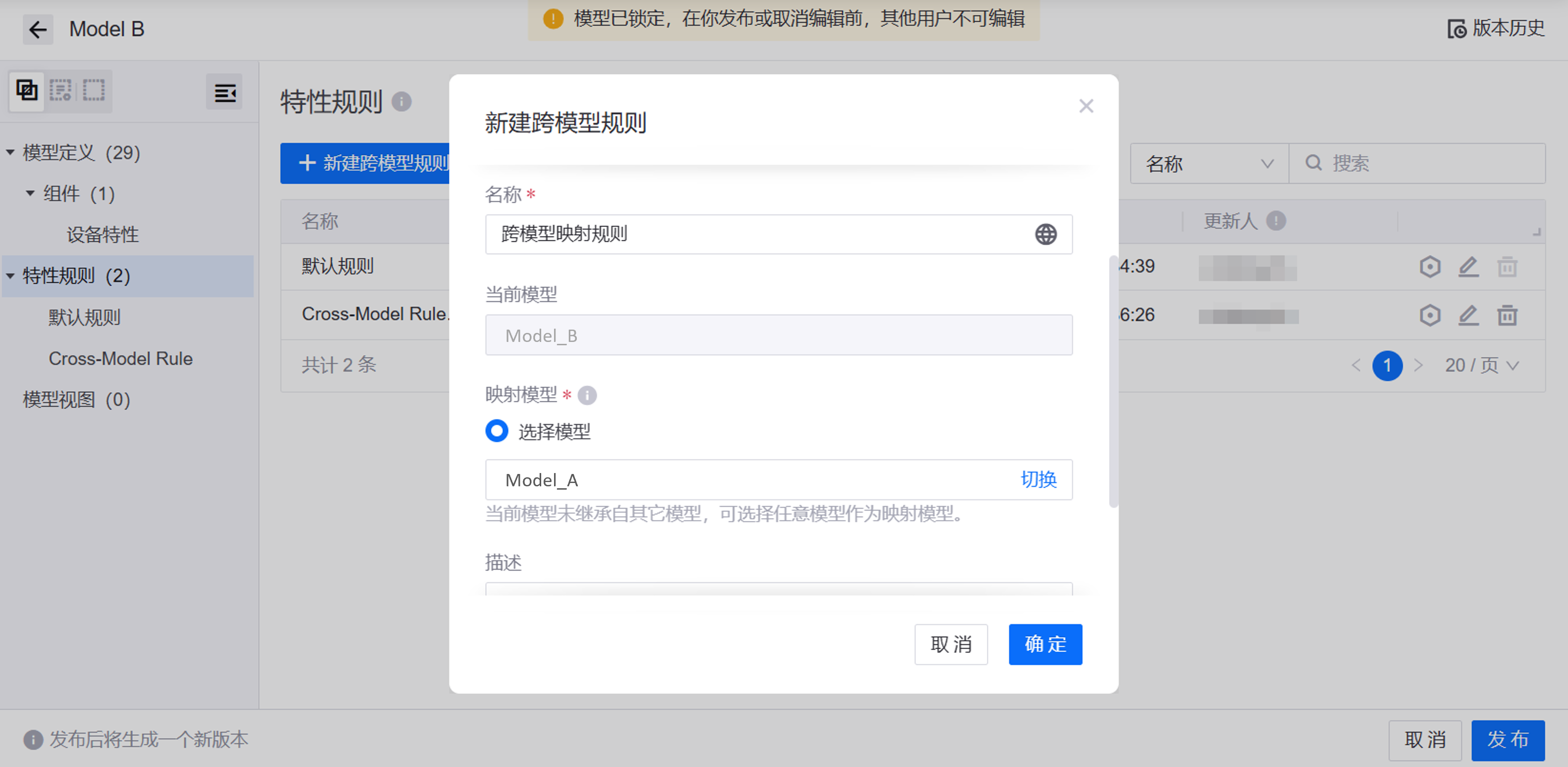Image resolution: width=1568 pixels, height=767 pixels.
Task: Open 模型视图 (0) in sidebar
Action: click(76, 399)
